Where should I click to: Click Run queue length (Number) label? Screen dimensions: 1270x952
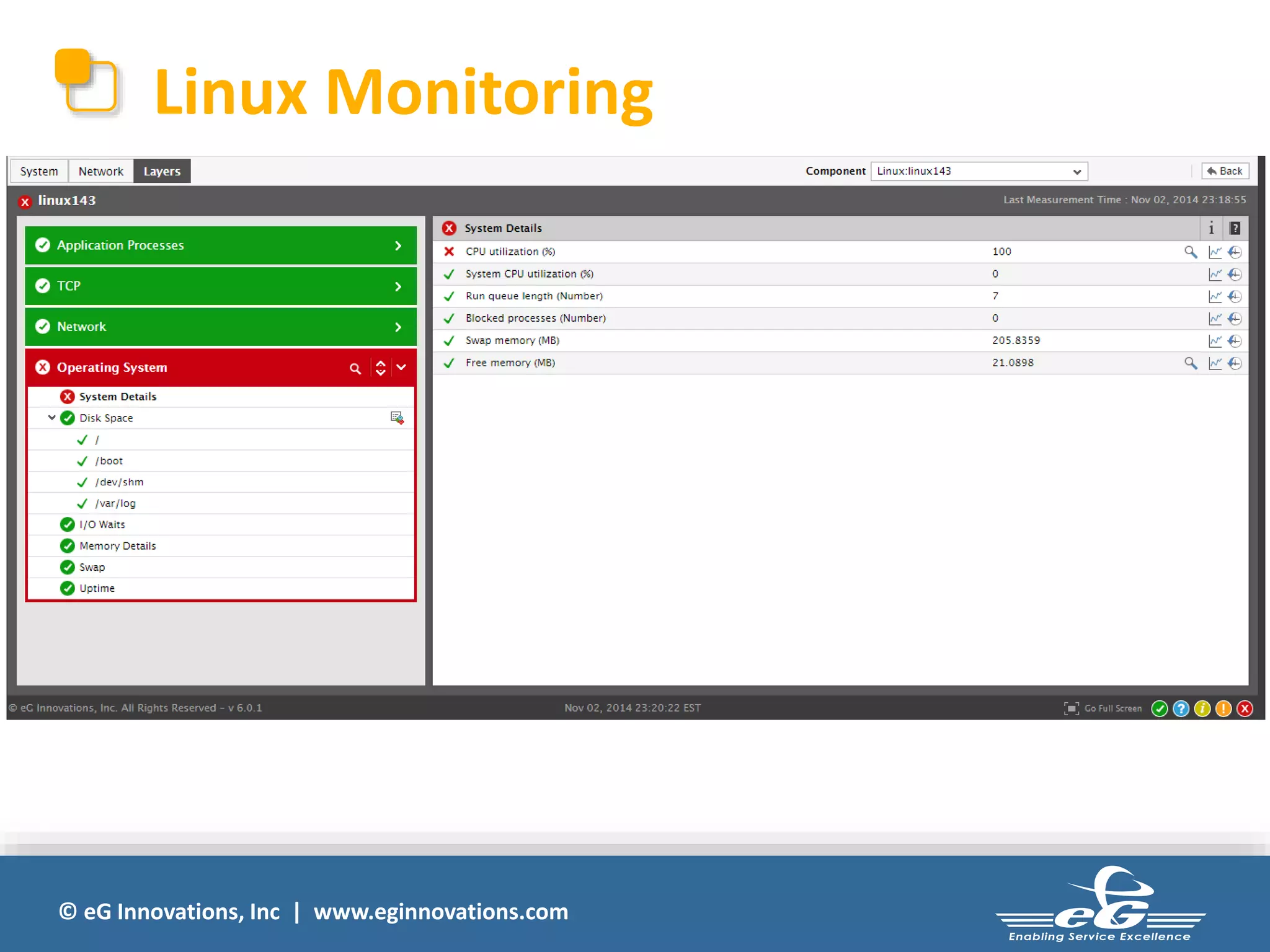[x=534, y=296]
